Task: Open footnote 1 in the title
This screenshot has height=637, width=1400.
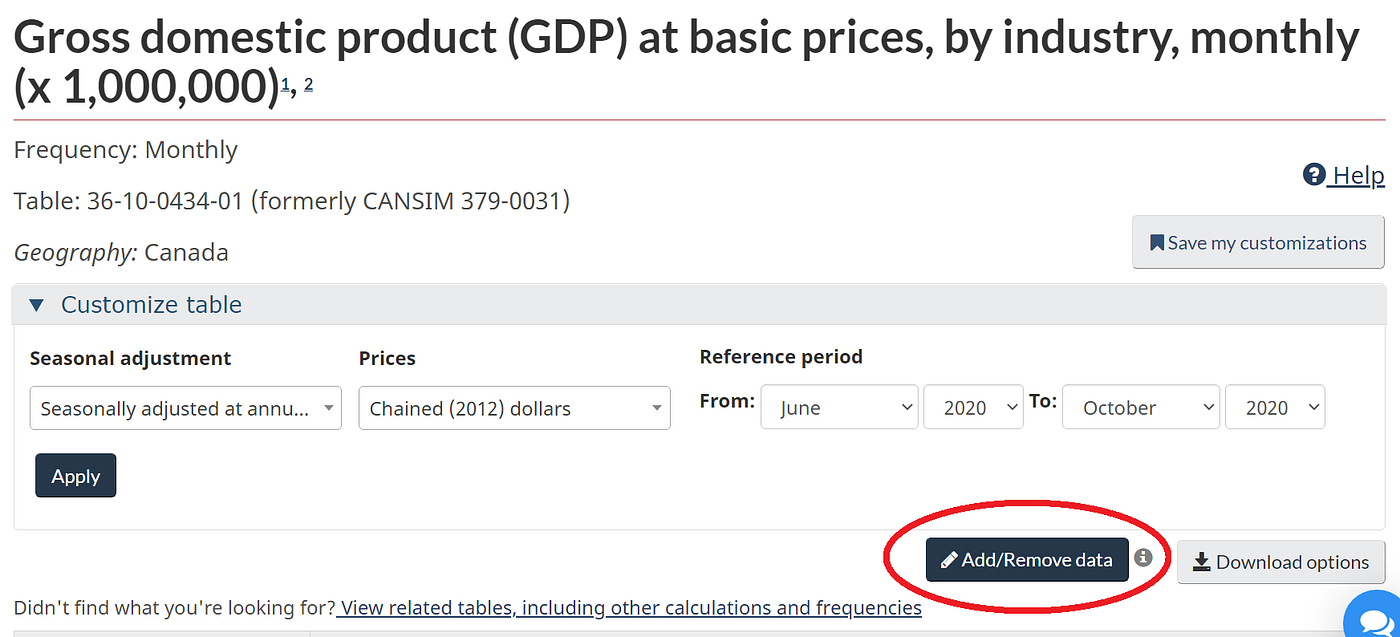Action: pos(286,86)
